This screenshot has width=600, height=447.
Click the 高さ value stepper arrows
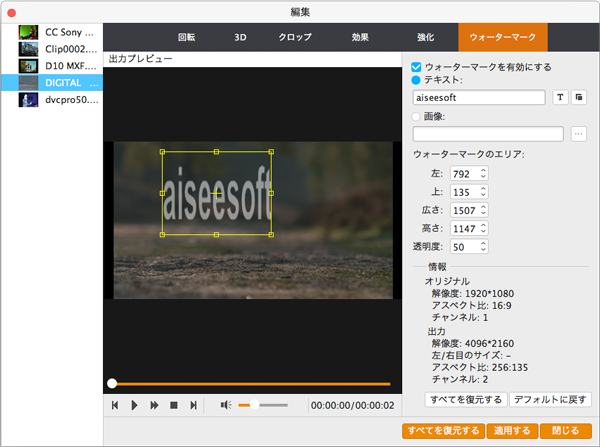483,228
